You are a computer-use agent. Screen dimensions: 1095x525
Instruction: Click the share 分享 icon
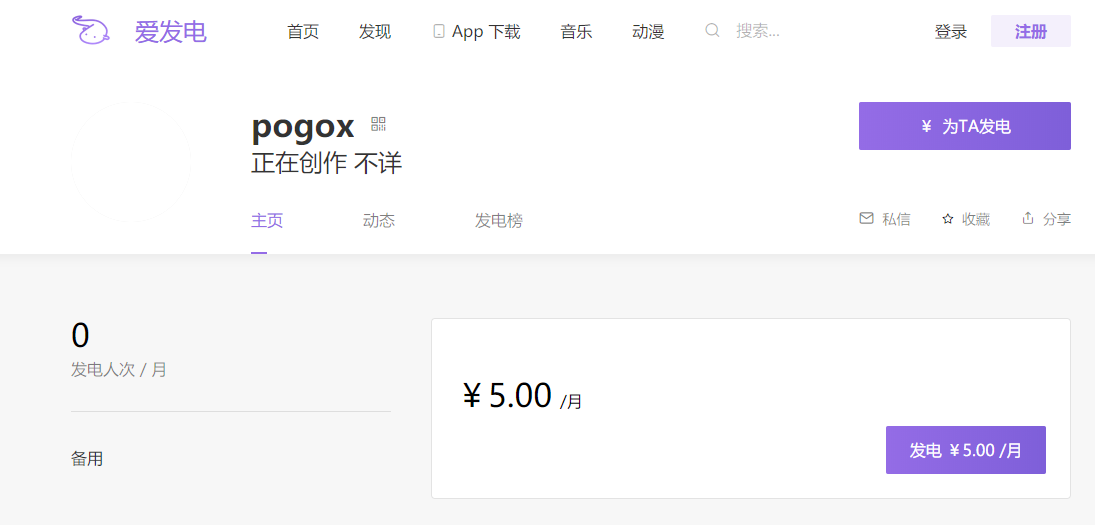1027,218
